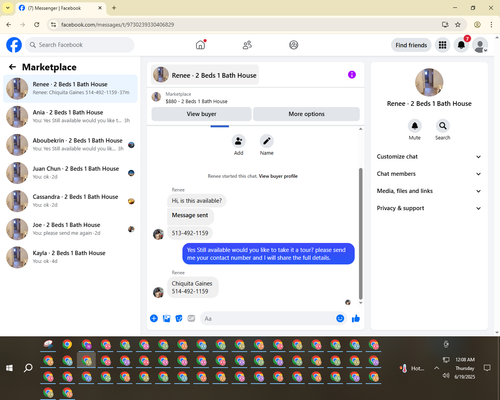
Task: Click the Facebook logo
Action: [14, 45]
